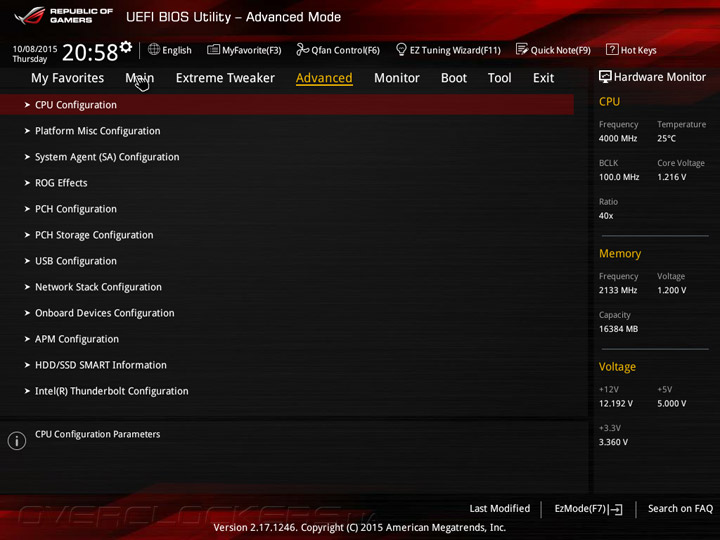Image resolution: width=720 pixels, height=540 pixels.
Task: Select the CPU Configuration row label
Action: click(x=76, y=105)
